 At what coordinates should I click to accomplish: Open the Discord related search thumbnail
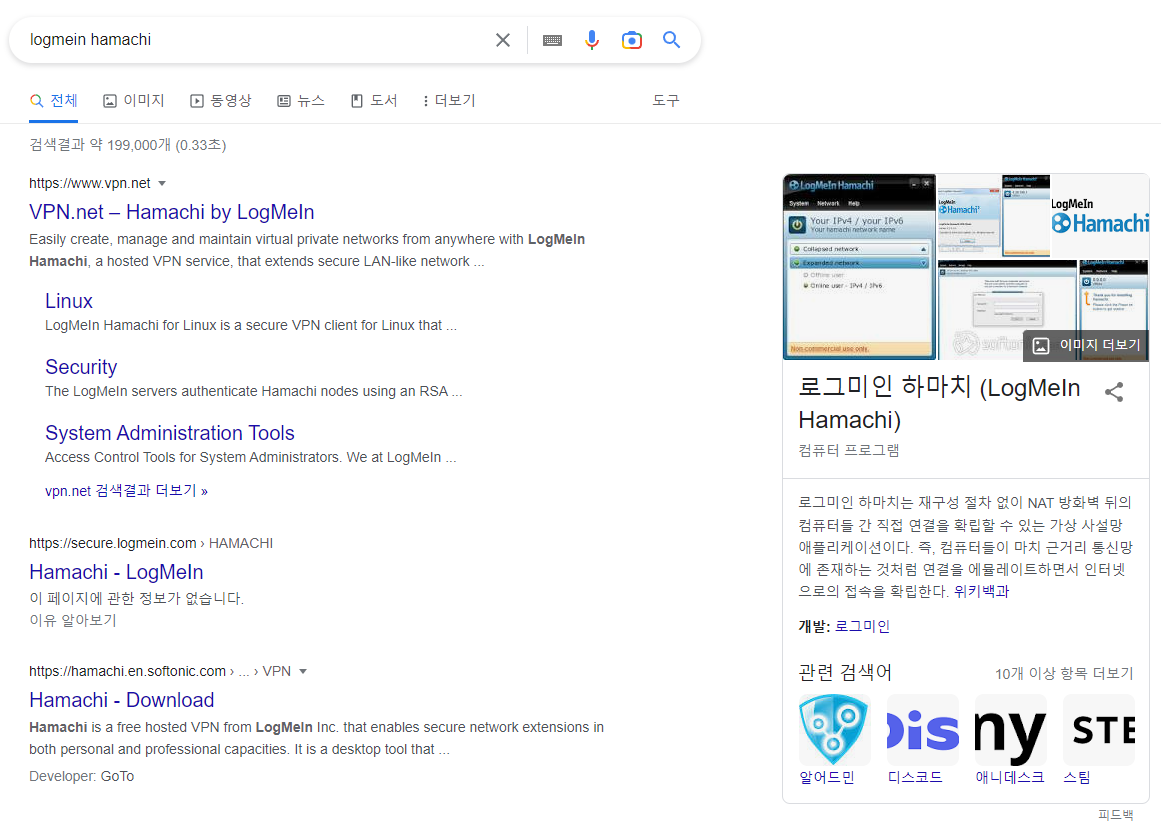click(x=923, y=729)
